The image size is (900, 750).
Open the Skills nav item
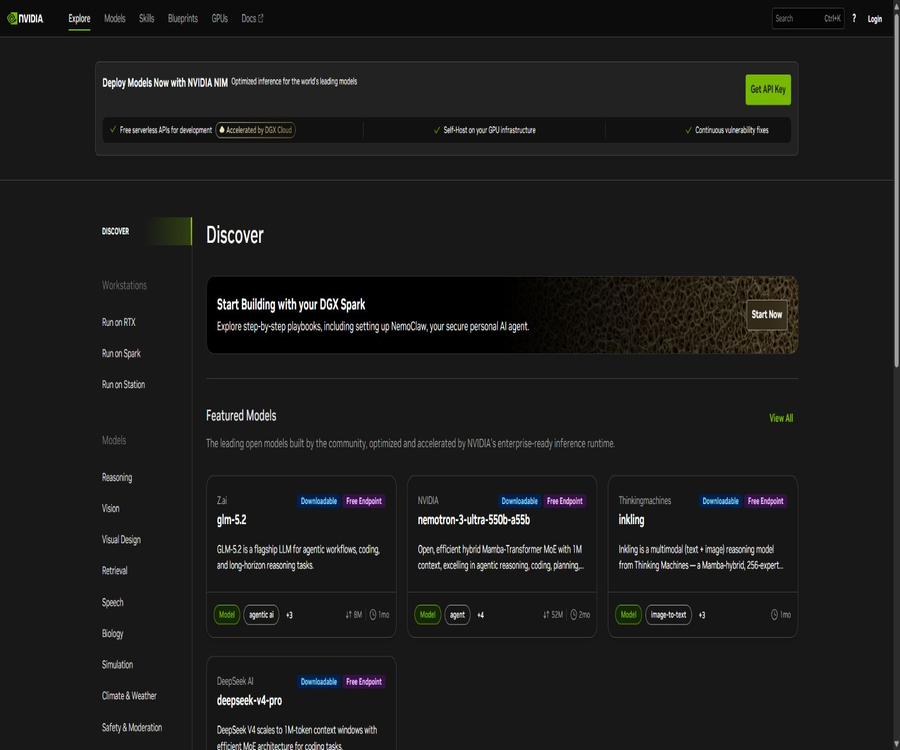pos(146,18)
